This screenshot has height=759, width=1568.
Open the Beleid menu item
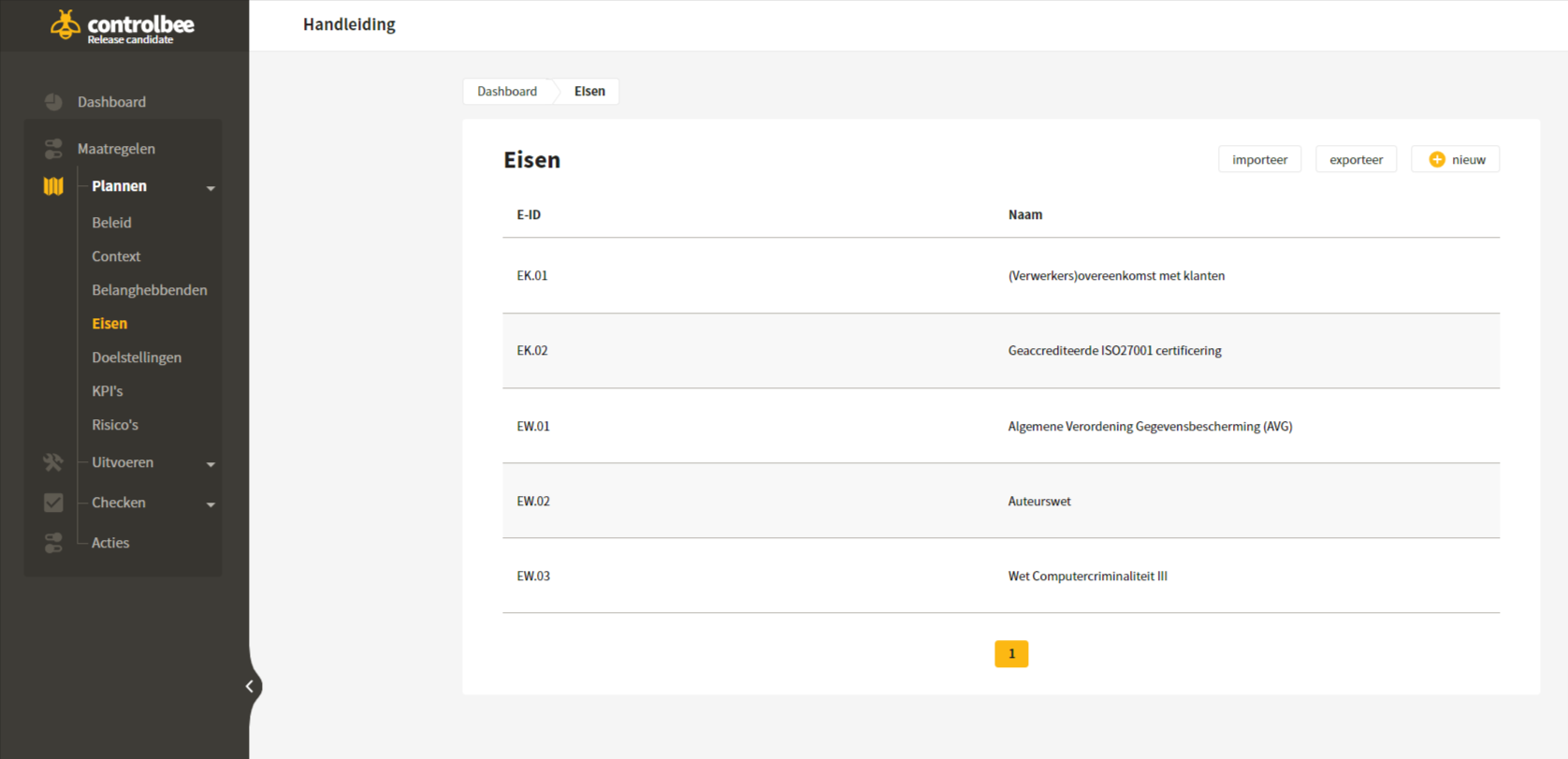111,223
